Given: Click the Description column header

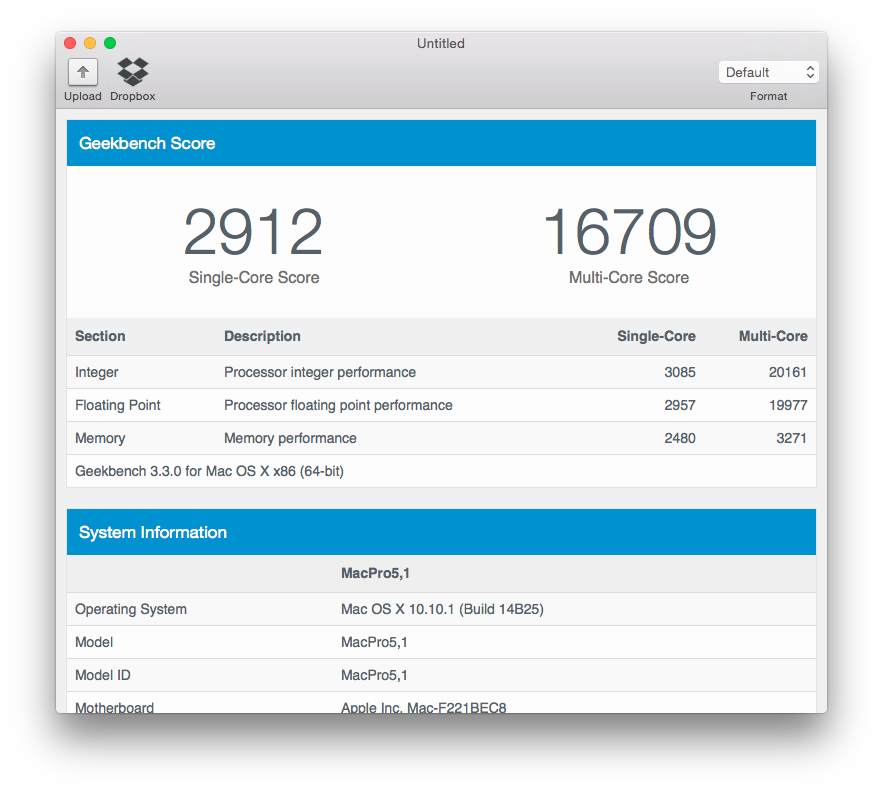Looking at the screenshot, I should point(262,336).
